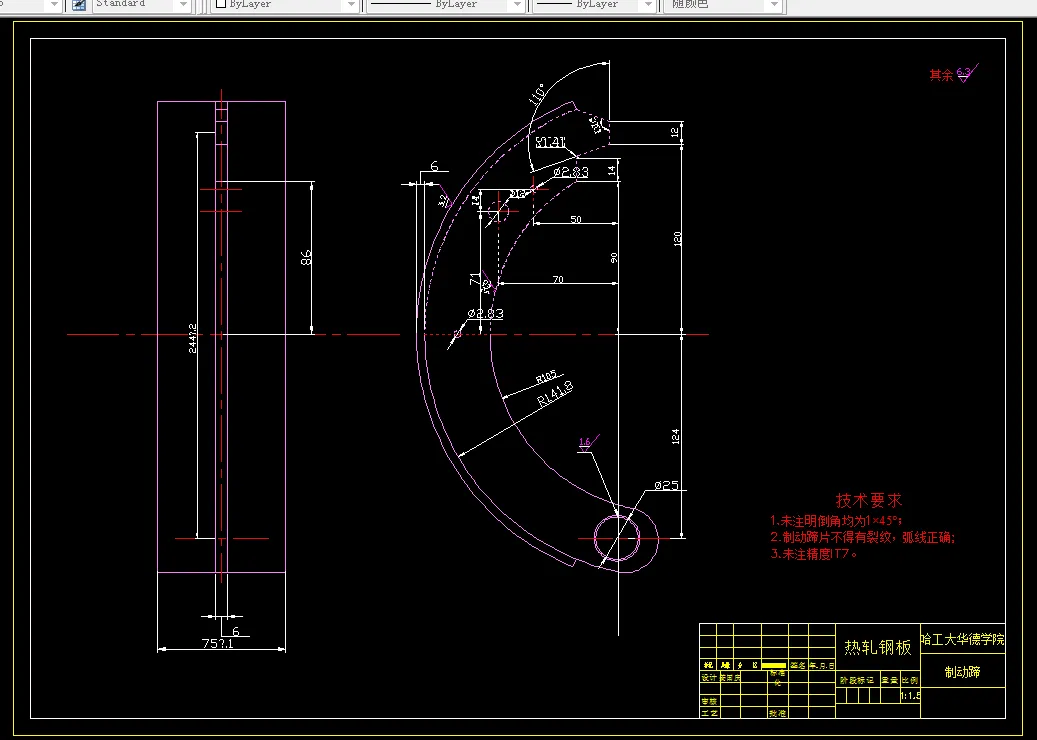
Task: Click the ByLayer color swatch square
Action: (x=222, y=4)
